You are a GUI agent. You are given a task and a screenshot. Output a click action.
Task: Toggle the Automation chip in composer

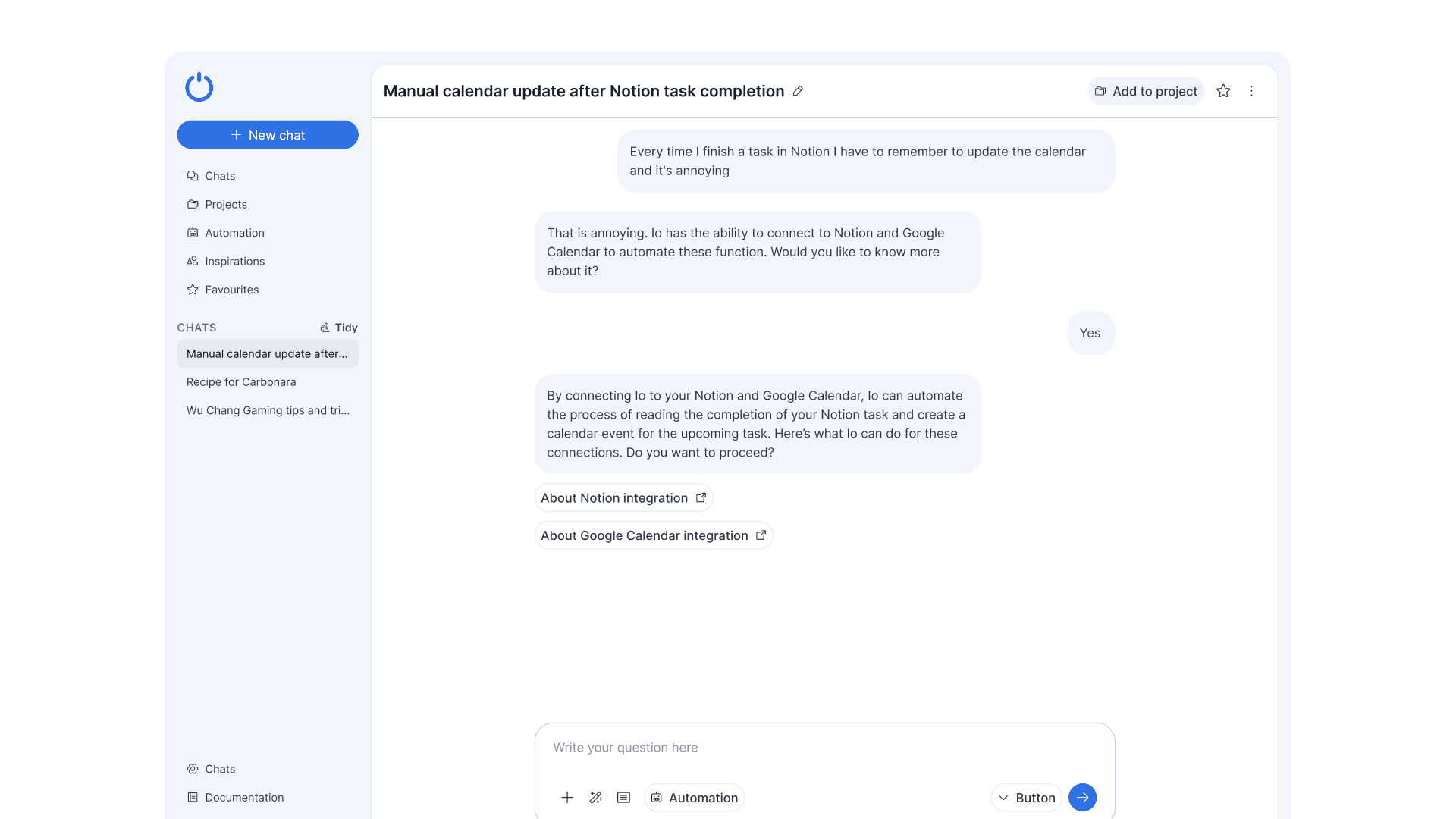coord(694,797)
